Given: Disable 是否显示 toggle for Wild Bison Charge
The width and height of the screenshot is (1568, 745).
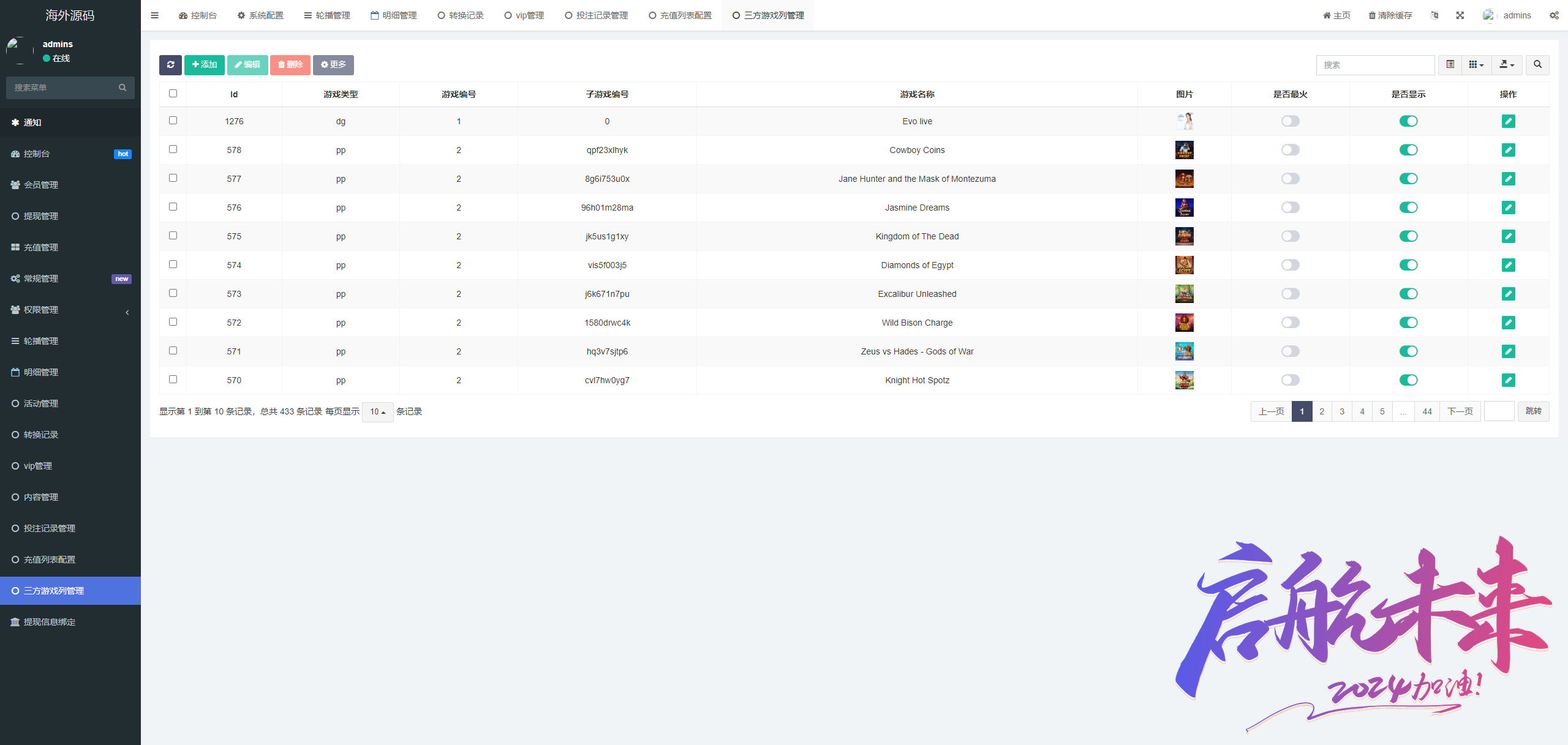Looking at the screenshot, I should point(1408,323).
